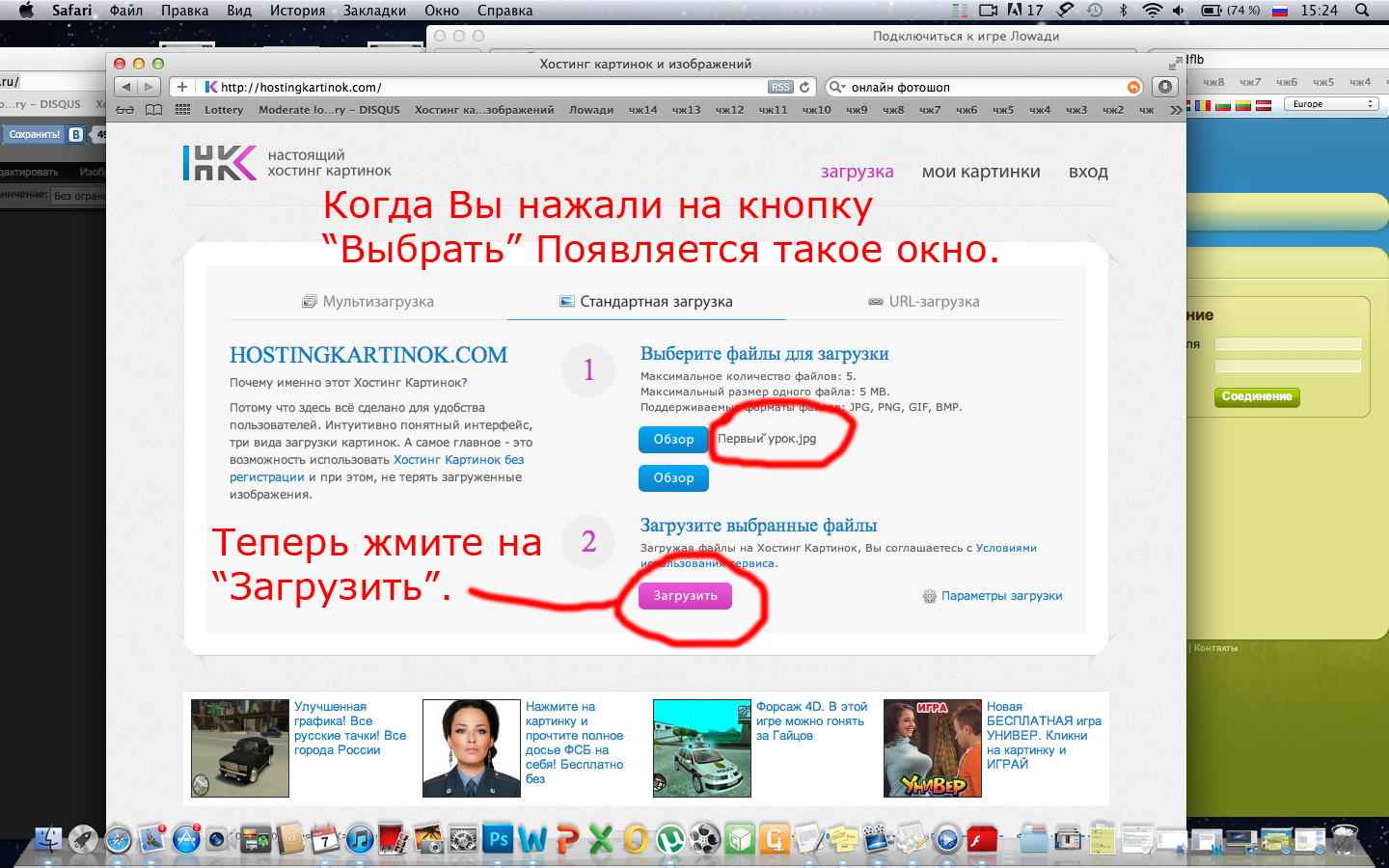Open the Условиями terms link

click(1006, 548)
